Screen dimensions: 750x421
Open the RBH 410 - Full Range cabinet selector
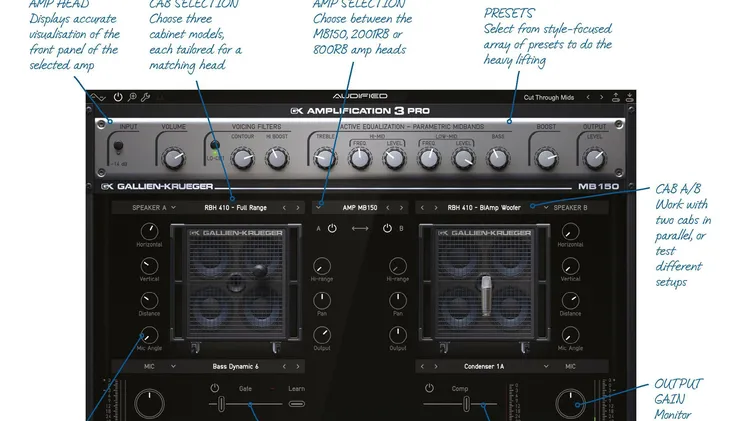coord(235,208)
